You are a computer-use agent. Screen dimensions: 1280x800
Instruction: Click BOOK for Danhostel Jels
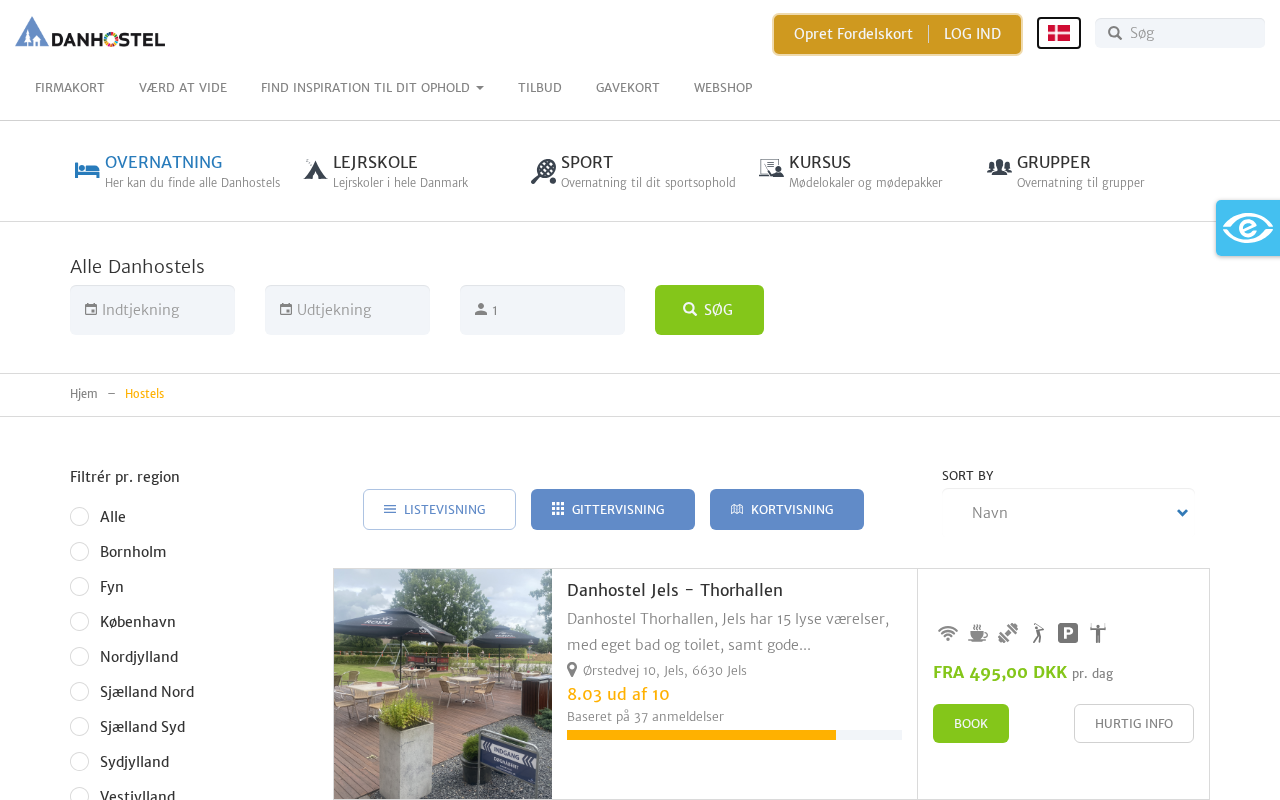pyautogui.click(x=971, y=724)
